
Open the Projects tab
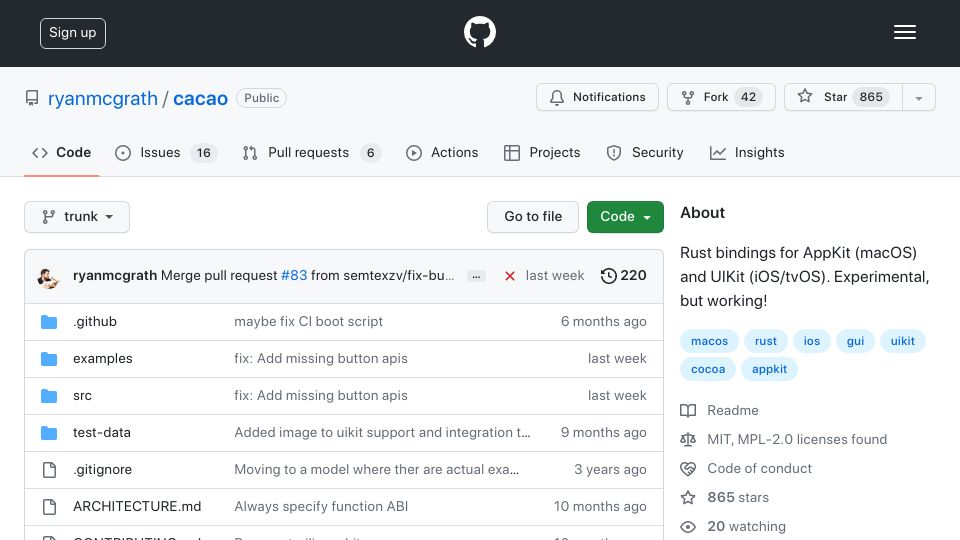[x=542, y=152]
